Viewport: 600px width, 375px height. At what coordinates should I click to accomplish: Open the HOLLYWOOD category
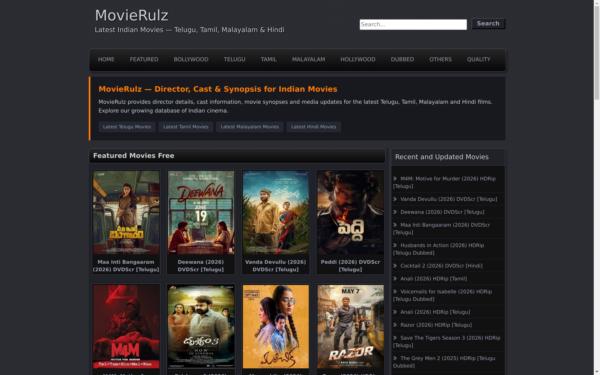358,59
